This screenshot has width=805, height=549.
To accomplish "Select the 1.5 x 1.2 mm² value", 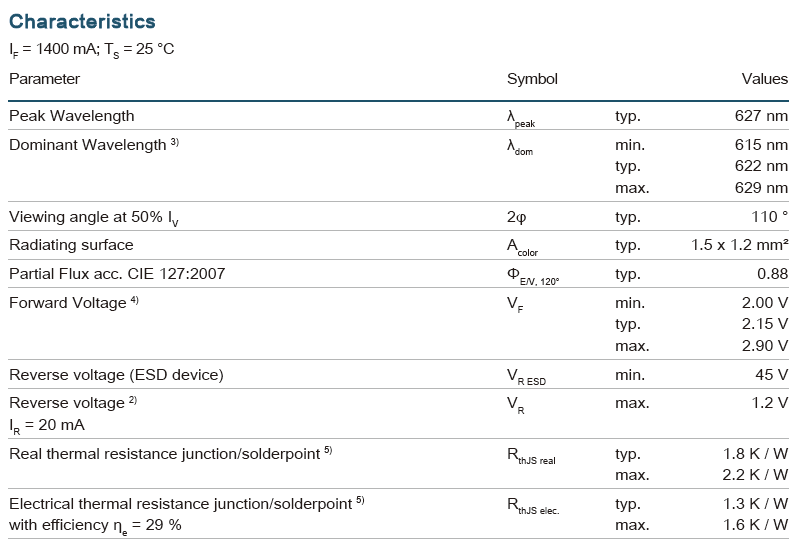I will 739,245.
